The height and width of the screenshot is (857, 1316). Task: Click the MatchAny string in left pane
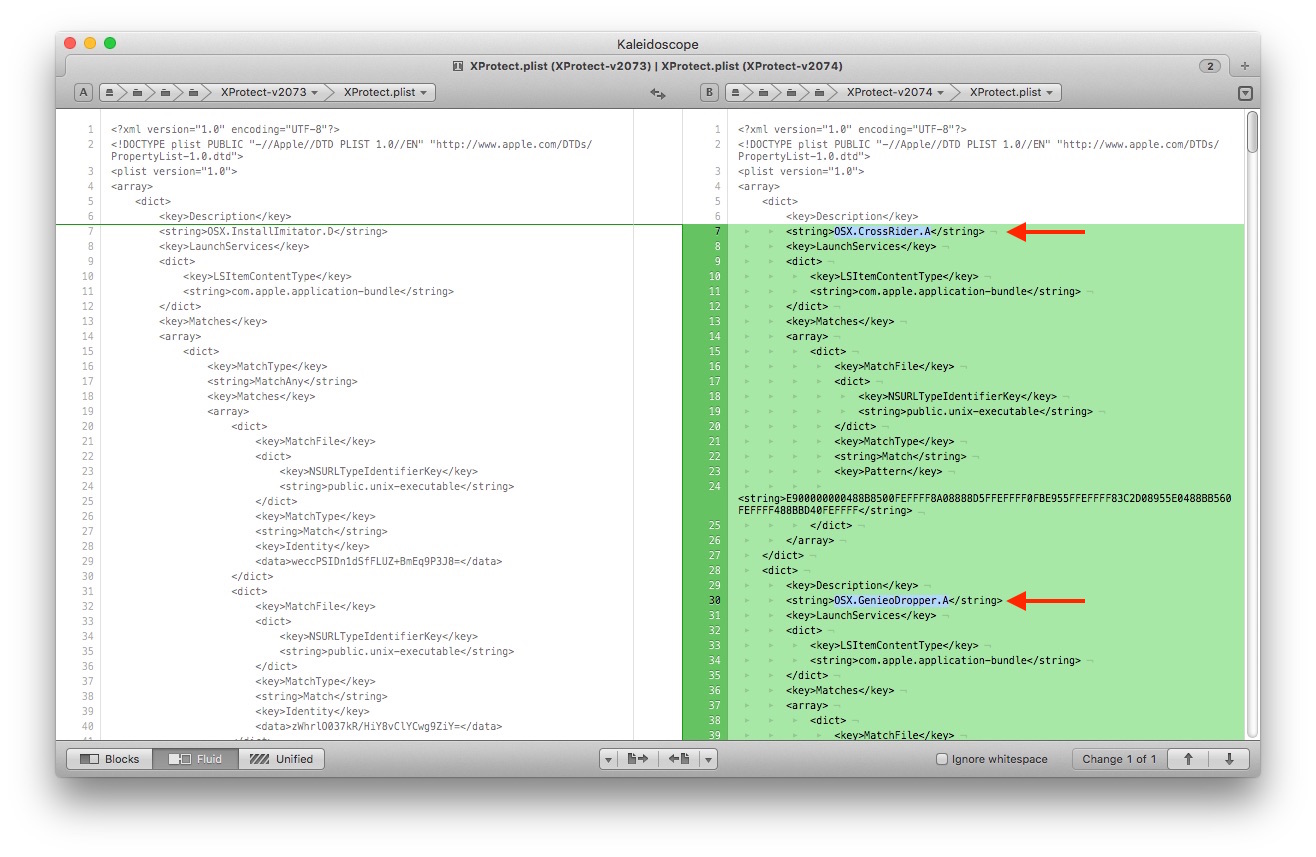pyautogui.click(x=282, y=381)
